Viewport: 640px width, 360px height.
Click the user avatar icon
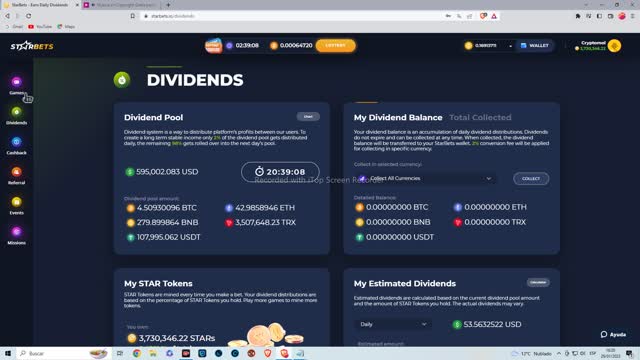[614, 46]
